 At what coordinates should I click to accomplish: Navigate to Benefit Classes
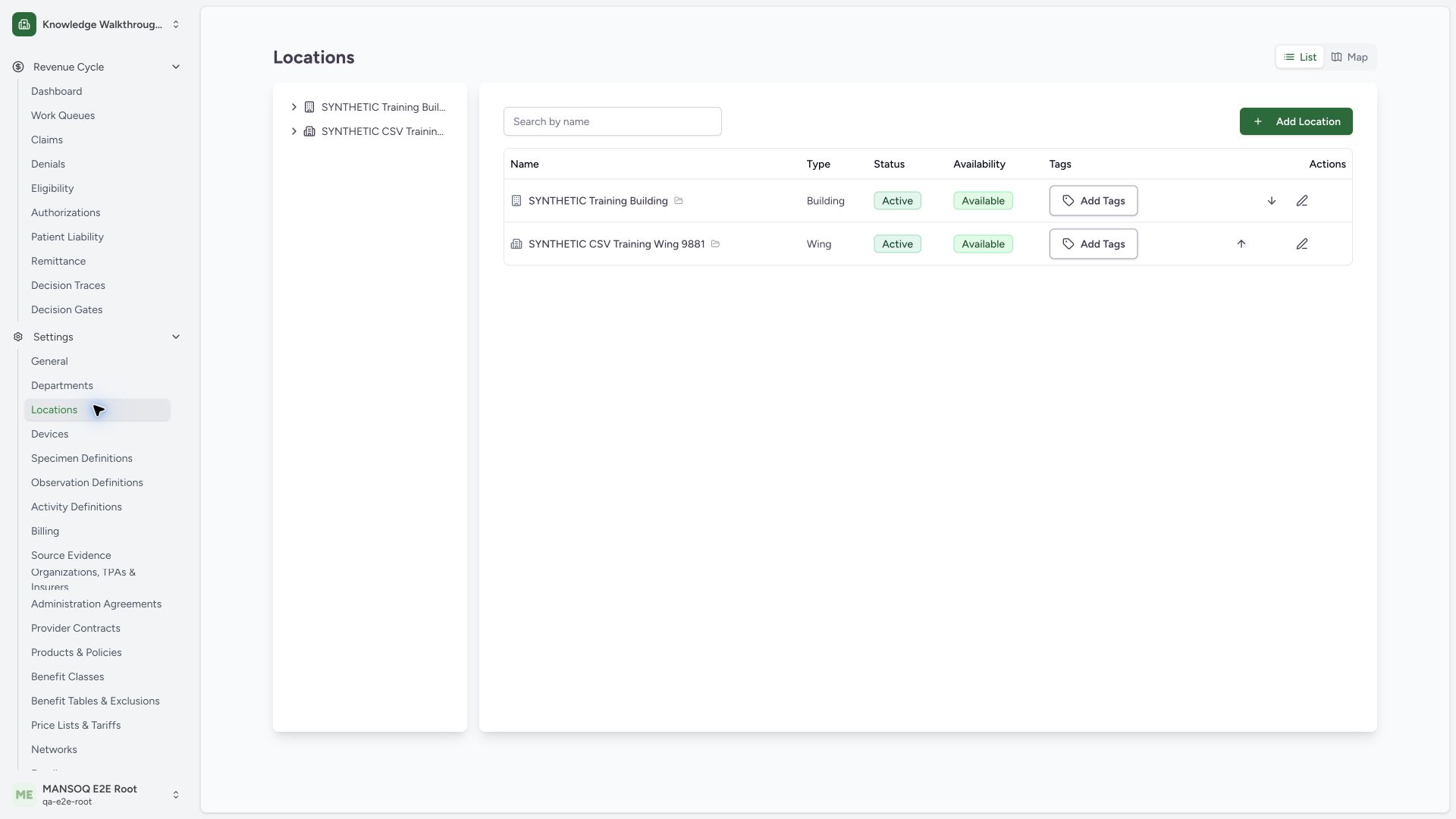(x=97, y=676)
